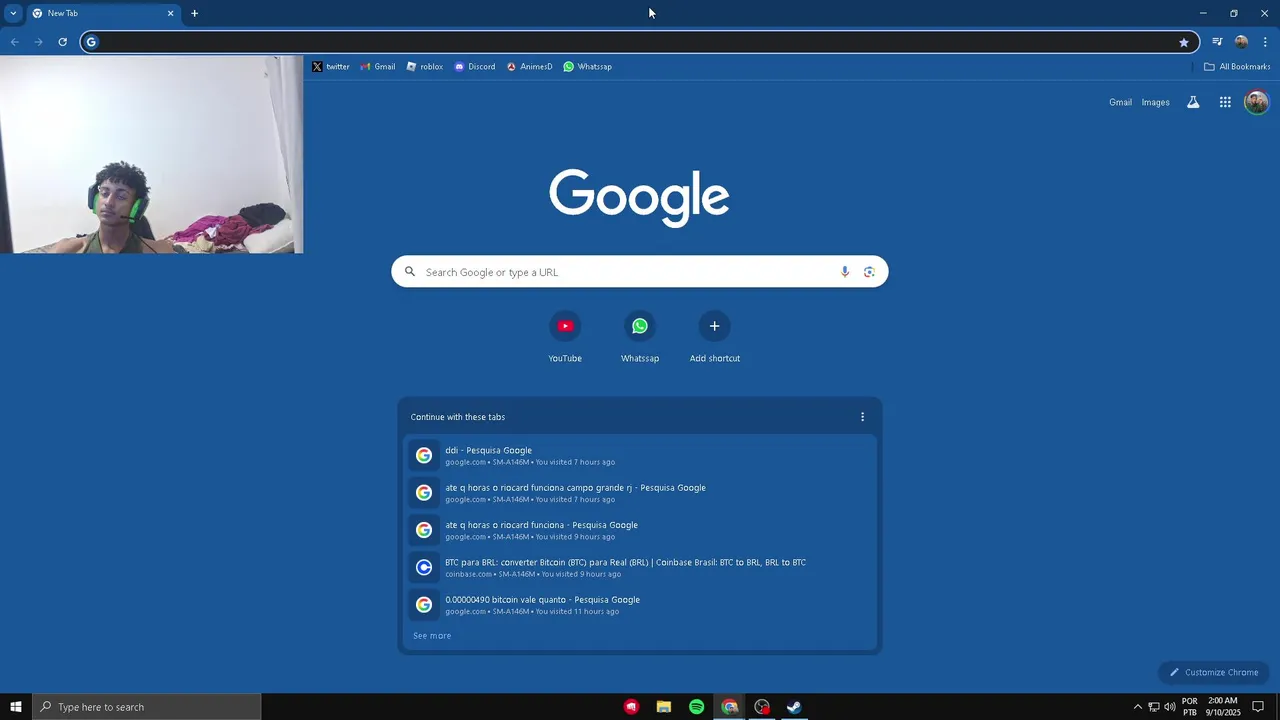
Task: Open Spotify from the taskbar
Action: (x=697, y=707)
